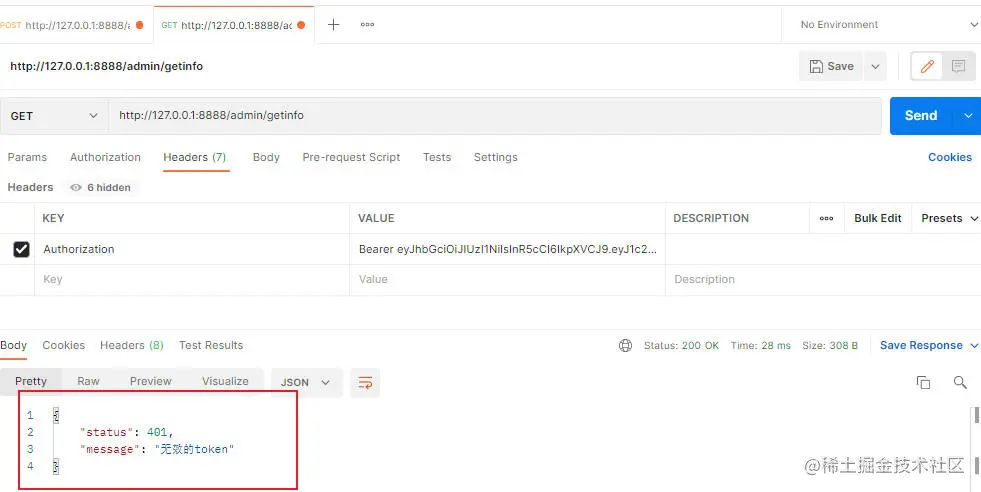Click the Save button

pyautogui.click(x=831, y=66)
